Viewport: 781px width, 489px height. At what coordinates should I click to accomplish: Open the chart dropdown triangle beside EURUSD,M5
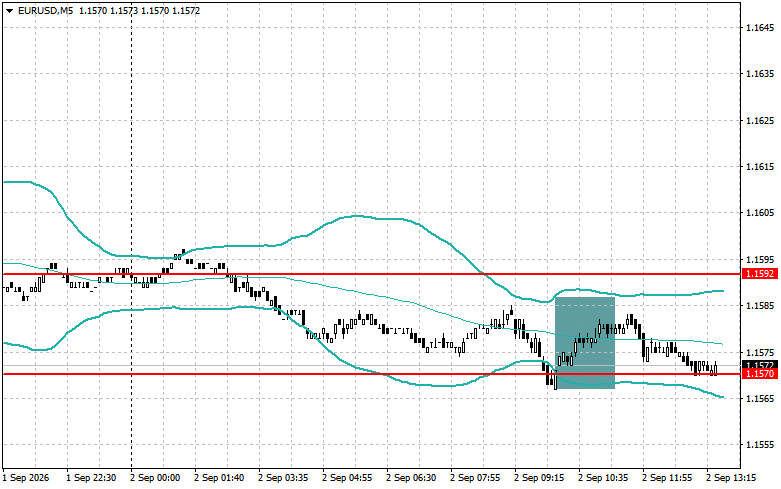(x=9, y=10)
